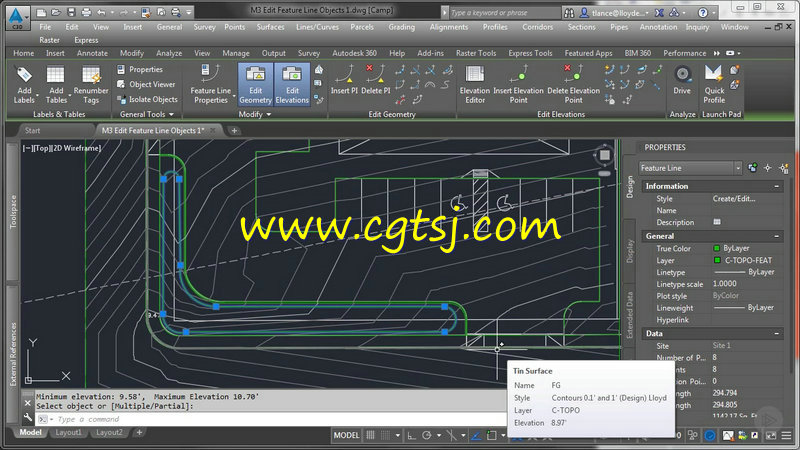Toggle snap mode in status bar

(385, 435)
